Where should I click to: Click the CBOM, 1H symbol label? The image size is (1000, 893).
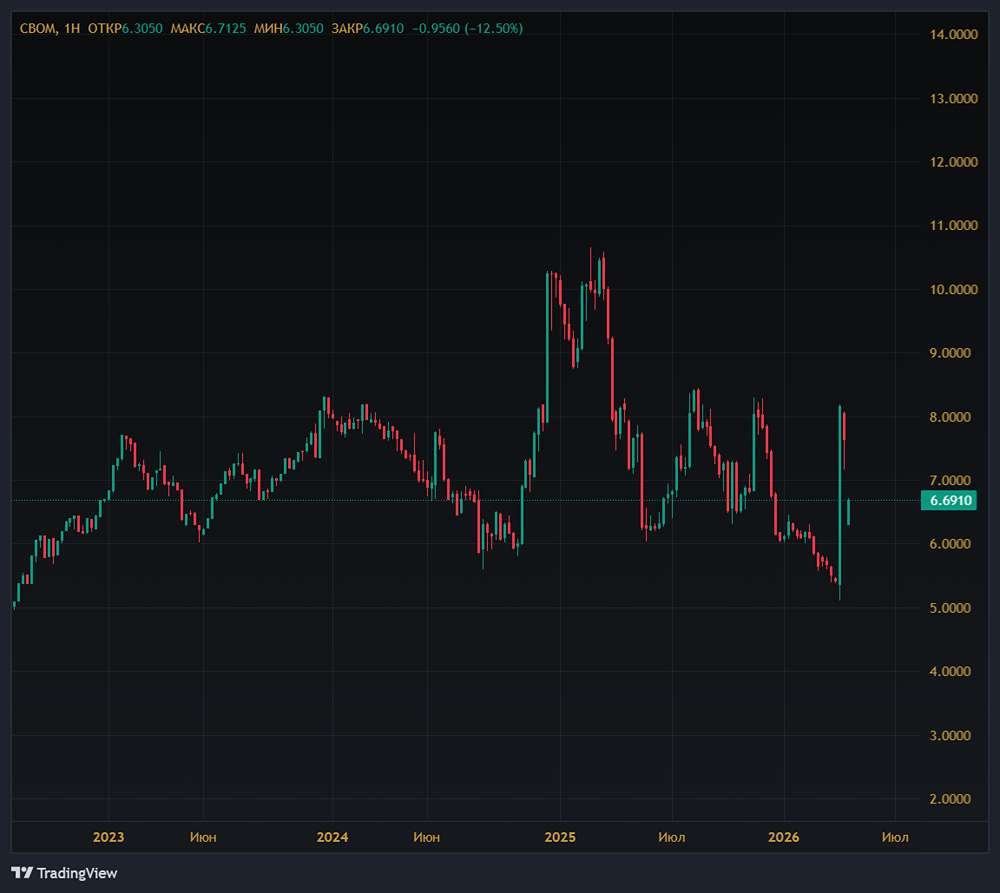50,28
